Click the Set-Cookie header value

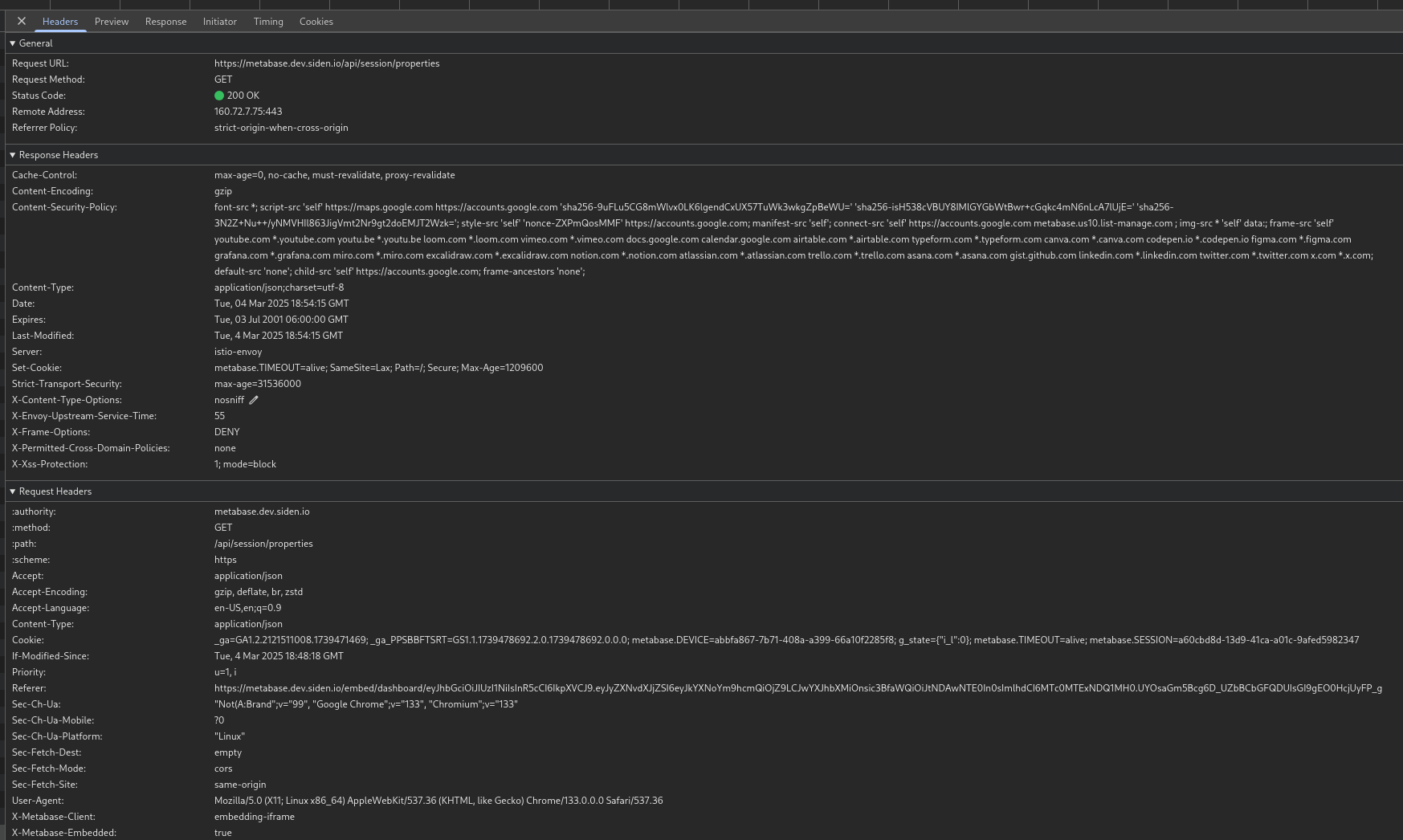[x=378, y=368]
